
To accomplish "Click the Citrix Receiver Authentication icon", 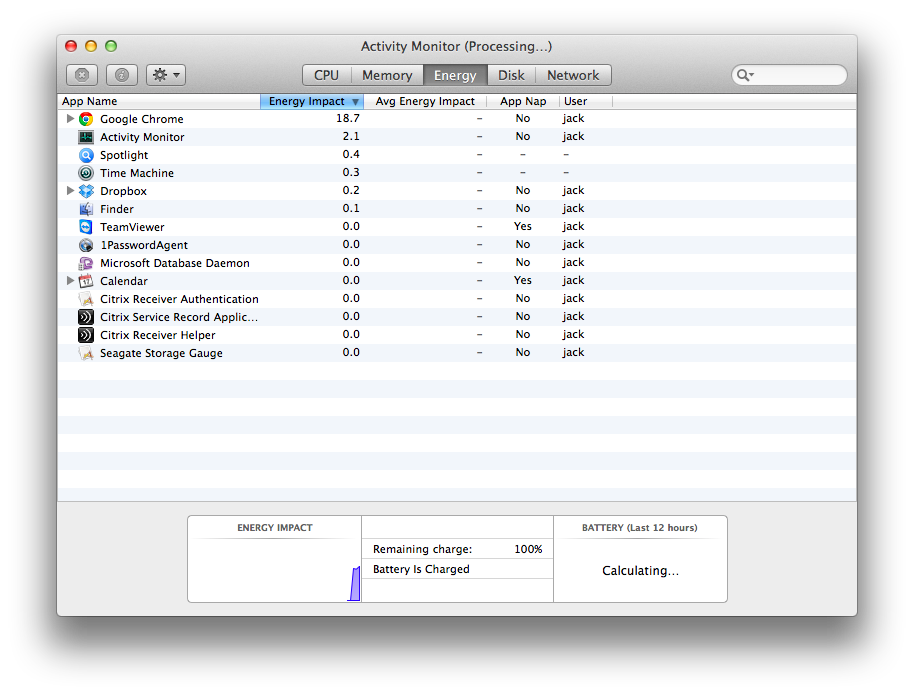I will point(86,299).
